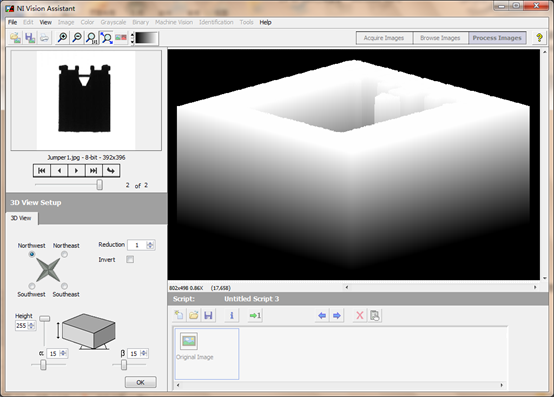The image size is (554, 397).
Task: Click the yellow help question mark icon
Action: [539, 37]
